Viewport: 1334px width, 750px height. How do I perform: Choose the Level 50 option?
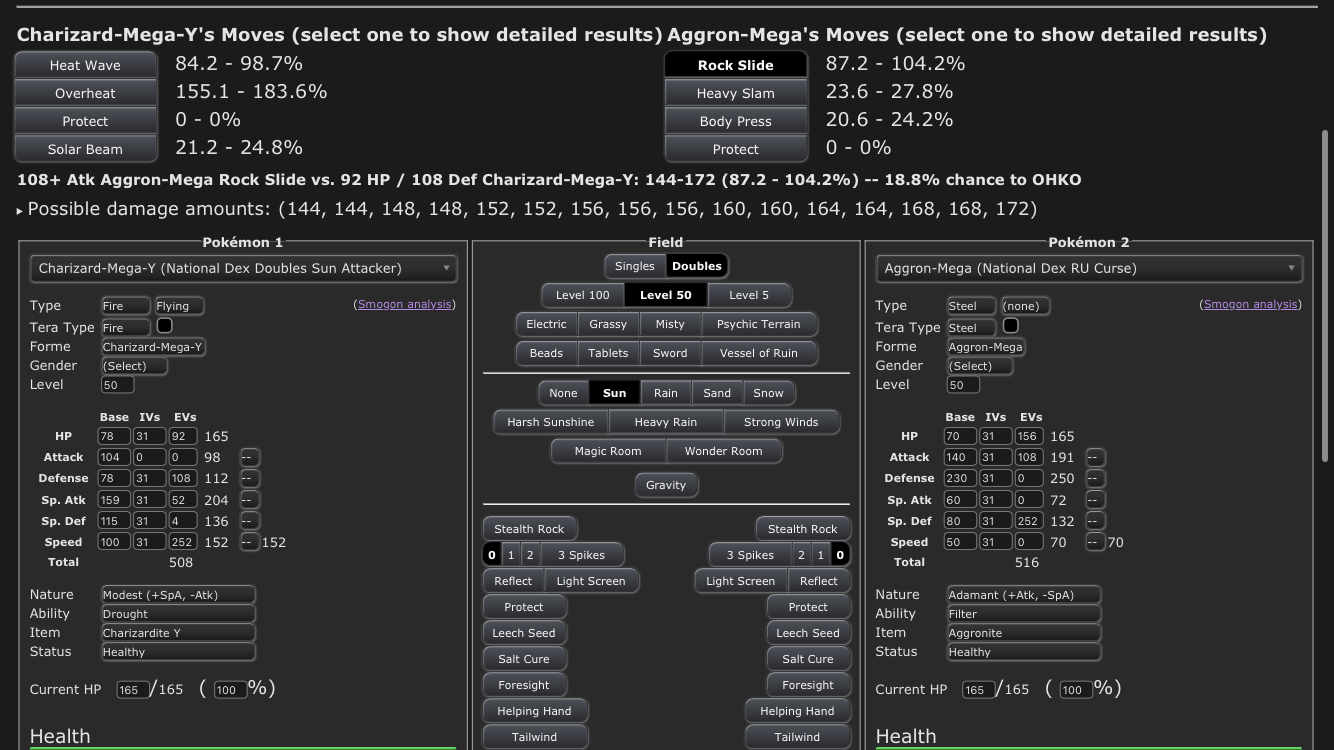point(666,295)
